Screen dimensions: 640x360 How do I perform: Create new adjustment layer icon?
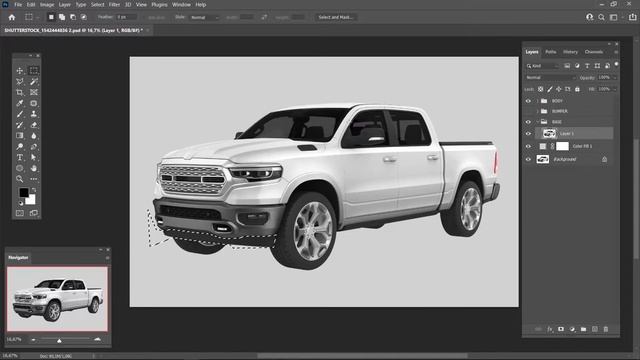click(x=572, y=329)
